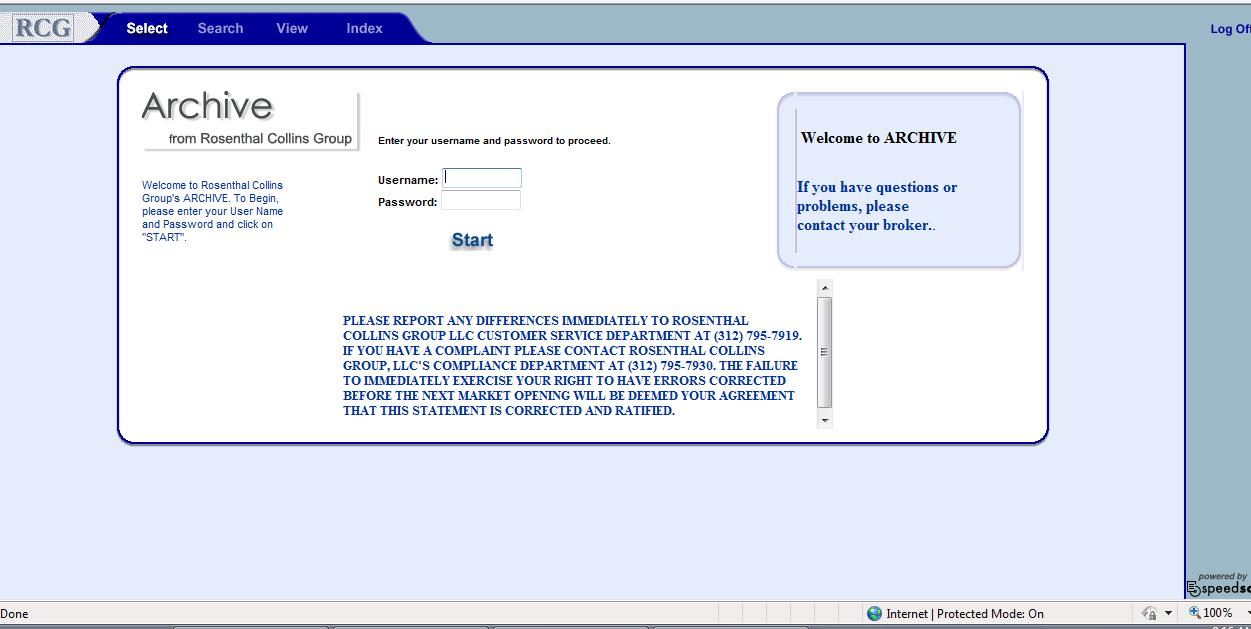The height and width of the screenshot is (629, 1251).
Task: Click the speedscan powered-by logo
Action: [x=1219, y=584]
